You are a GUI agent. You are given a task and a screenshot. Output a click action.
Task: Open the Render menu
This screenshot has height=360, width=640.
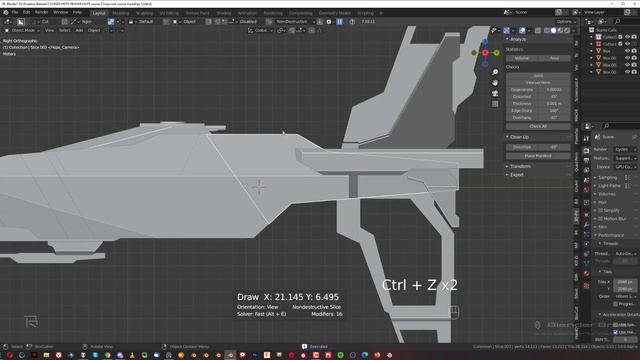(x=41, y=13)
